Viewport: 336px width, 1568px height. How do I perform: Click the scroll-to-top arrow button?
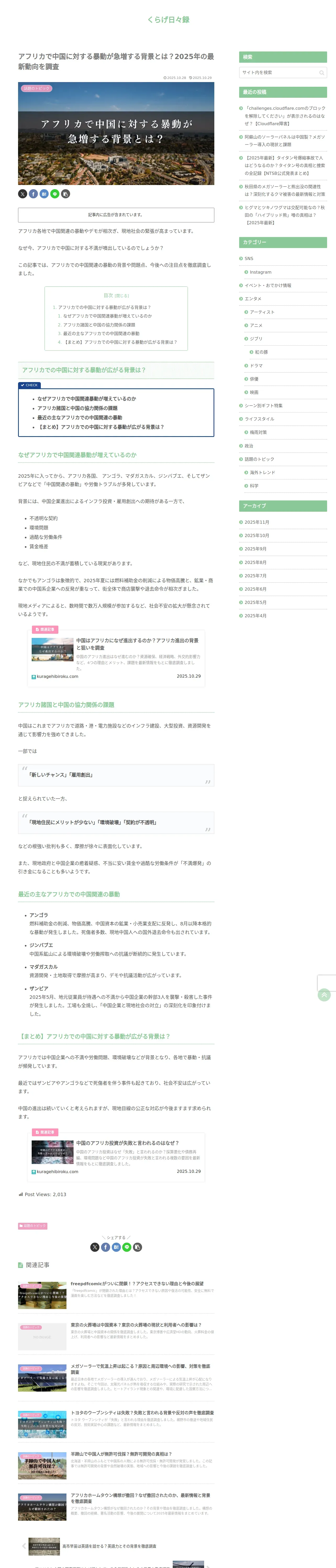324,995
